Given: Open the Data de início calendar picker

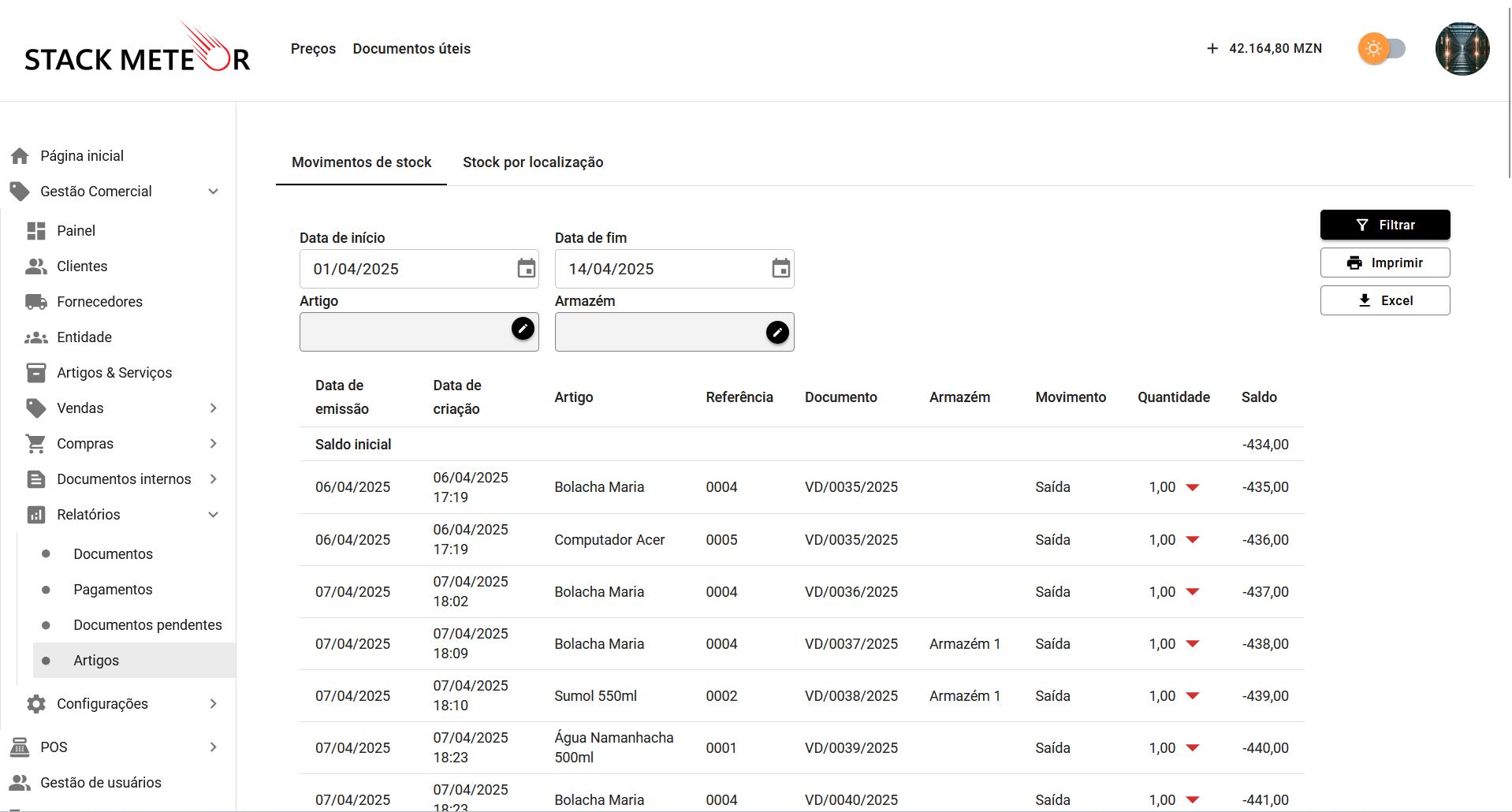Looking at the screenshot, I should 526,269.
